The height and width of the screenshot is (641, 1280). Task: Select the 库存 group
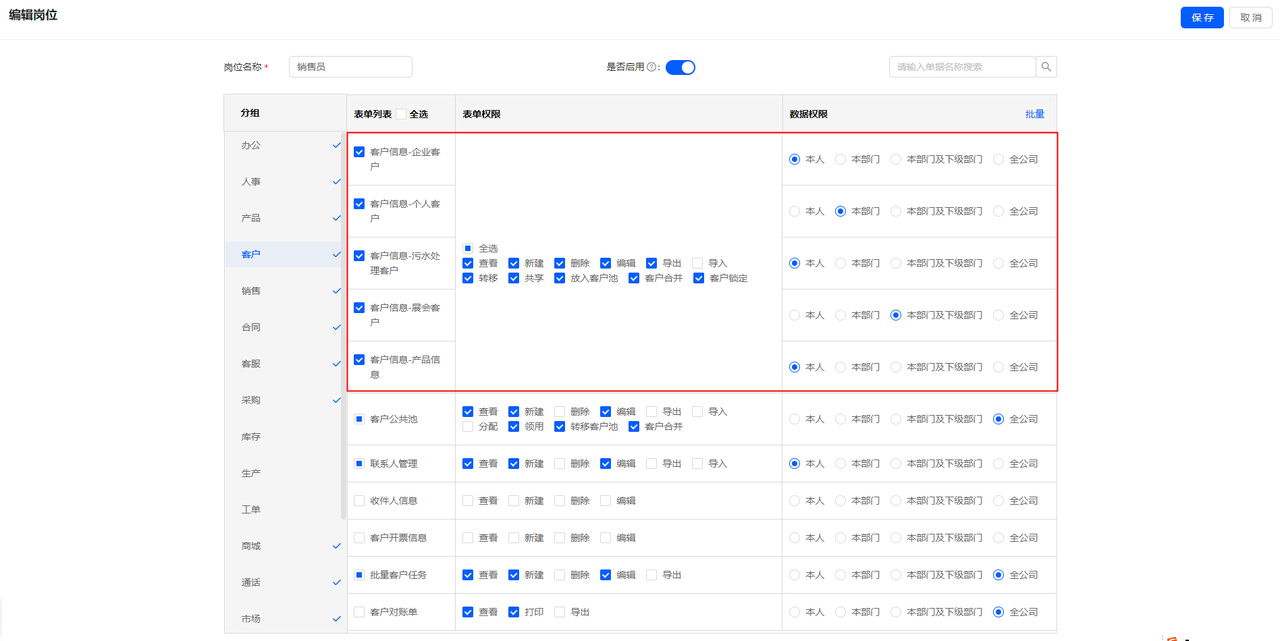pos(284,437)
